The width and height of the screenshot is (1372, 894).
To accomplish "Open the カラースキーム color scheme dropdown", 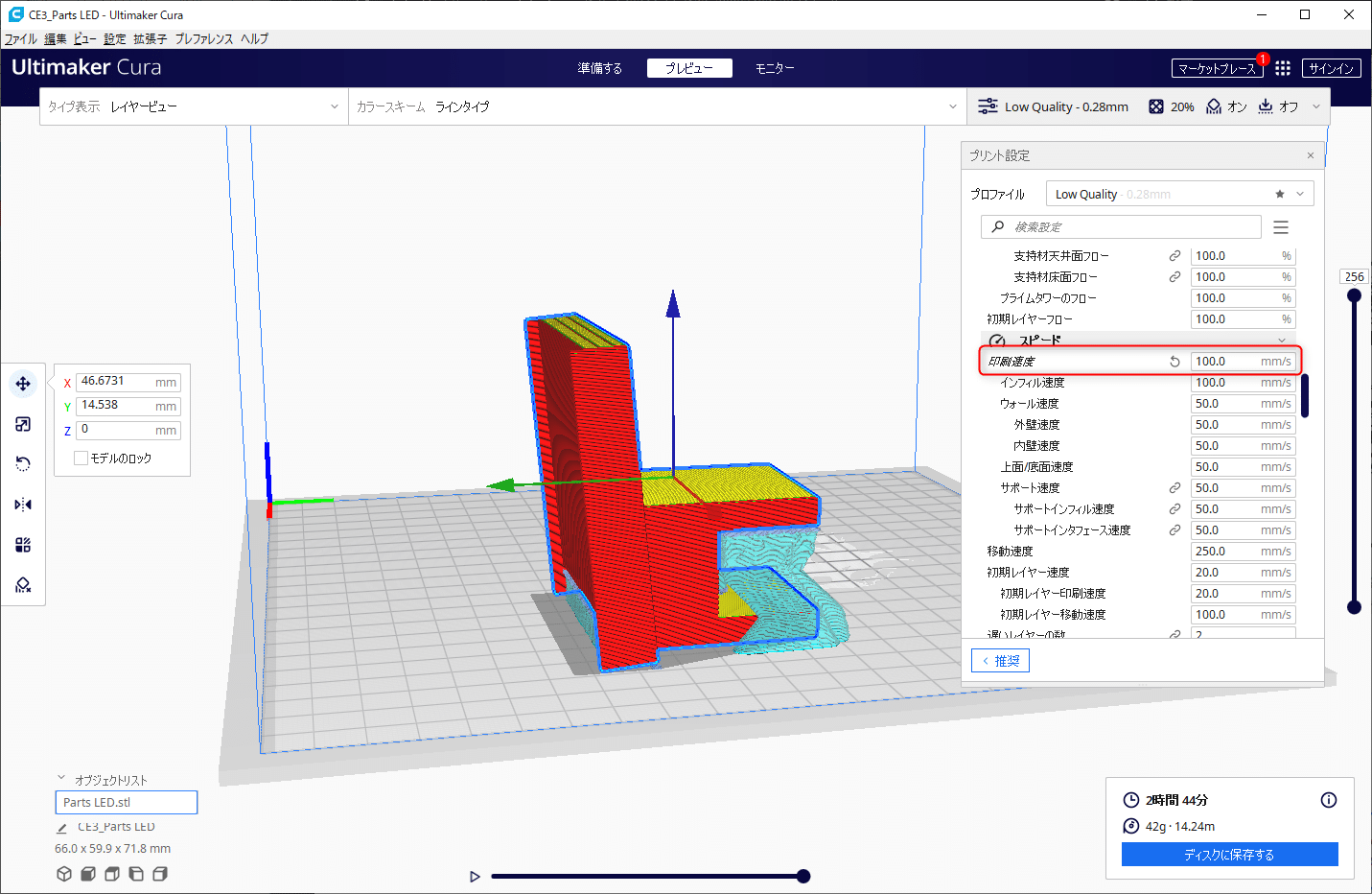I will 656,106.
